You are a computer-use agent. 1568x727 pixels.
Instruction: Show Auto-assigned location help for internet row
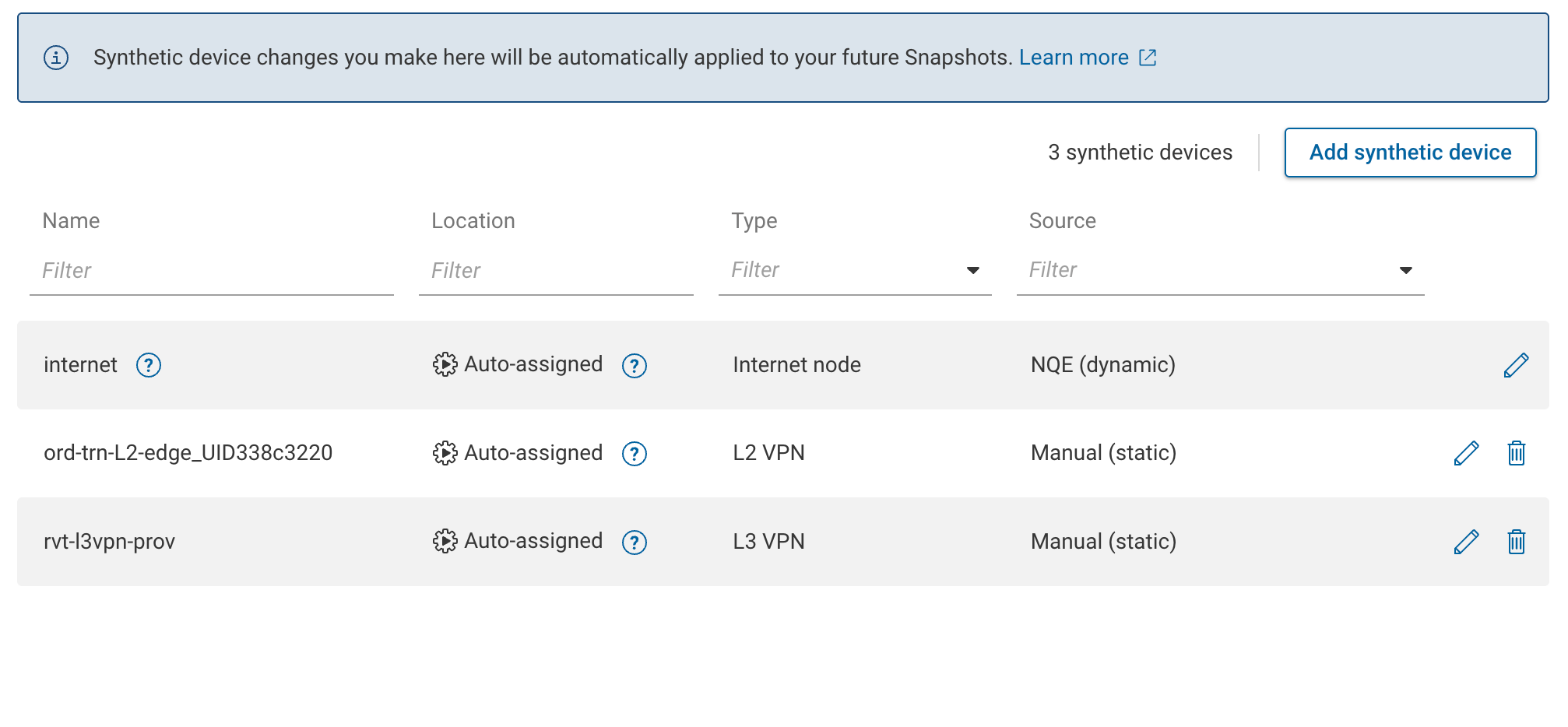635,366
